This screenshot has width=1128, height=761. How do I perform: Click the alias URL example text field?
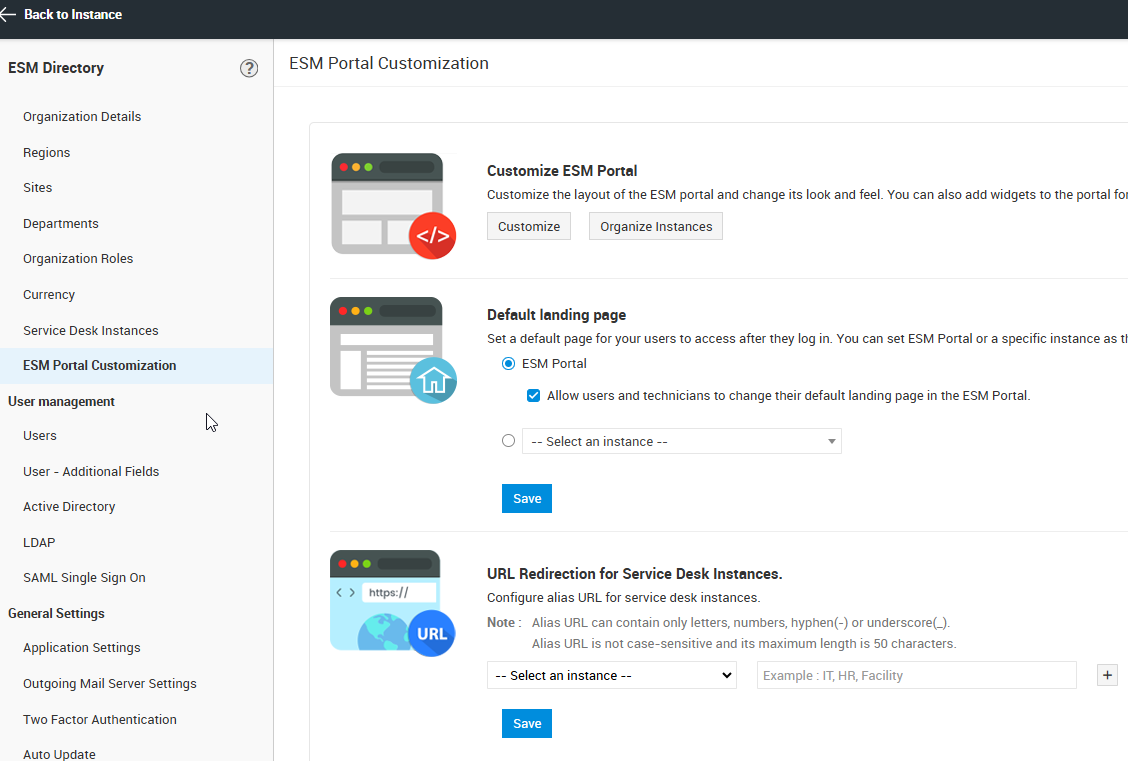coord(916,676)
